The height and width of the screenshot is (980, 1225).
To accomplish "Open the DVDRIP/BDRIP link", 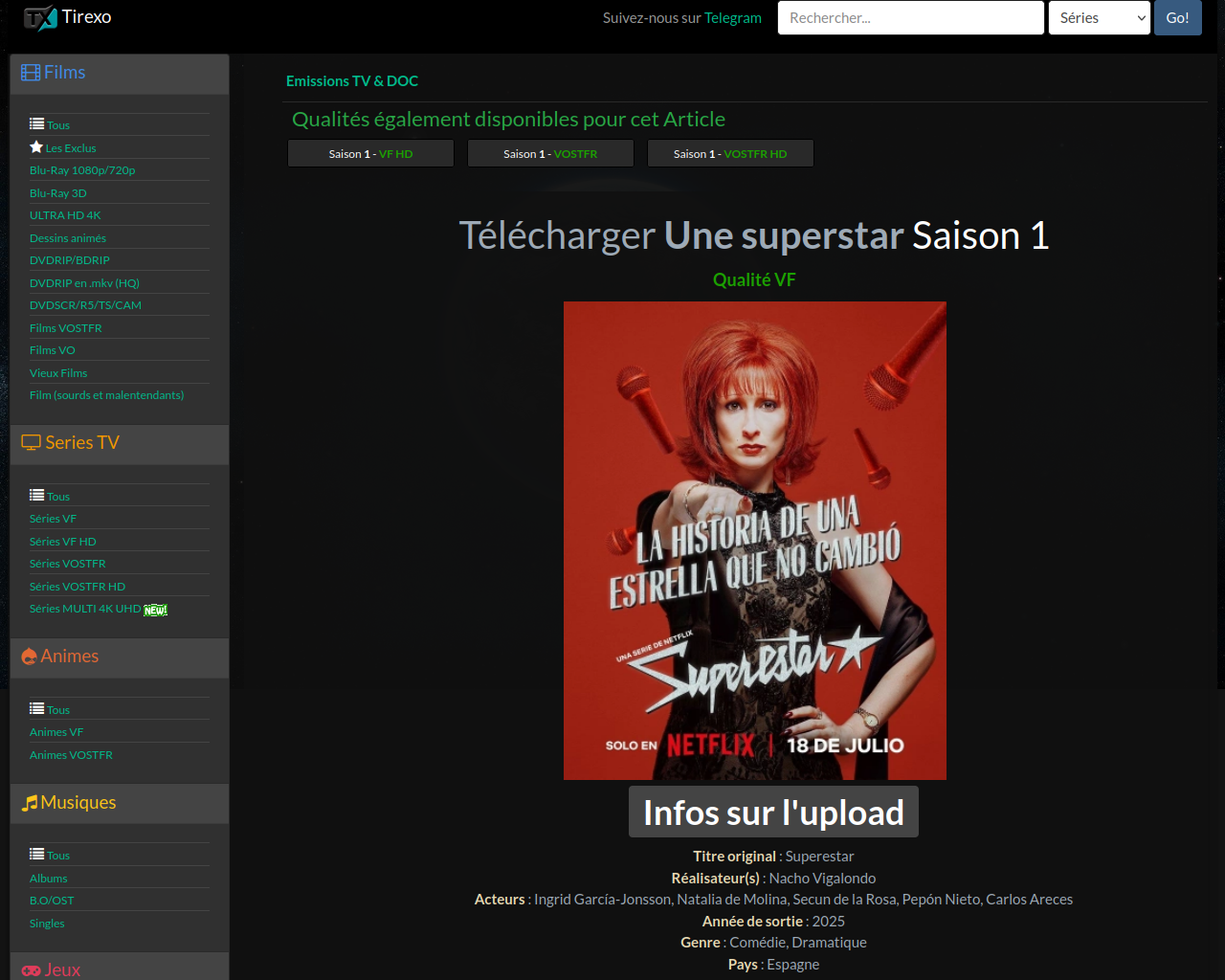I will 70,260.
